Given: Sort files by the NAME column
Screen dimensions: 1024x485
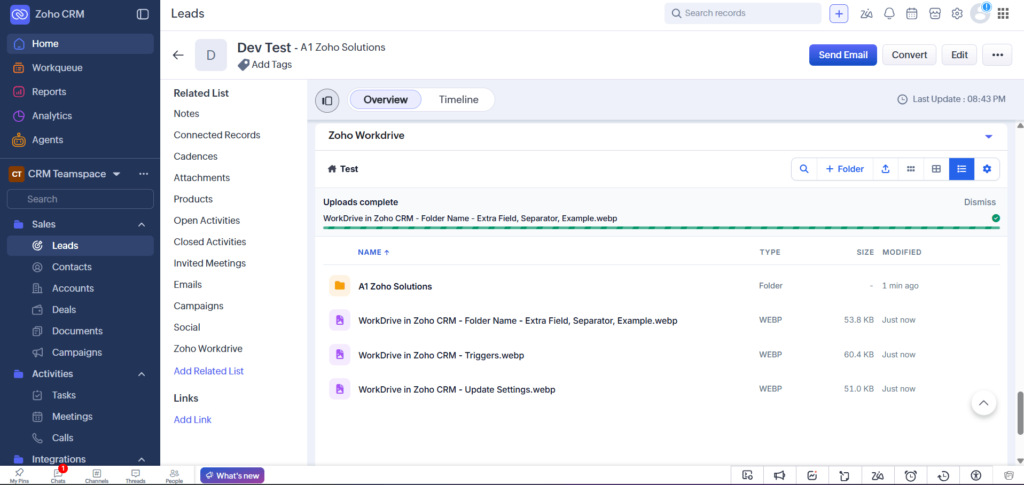Looking at the screenshot, I should [374, 252].
